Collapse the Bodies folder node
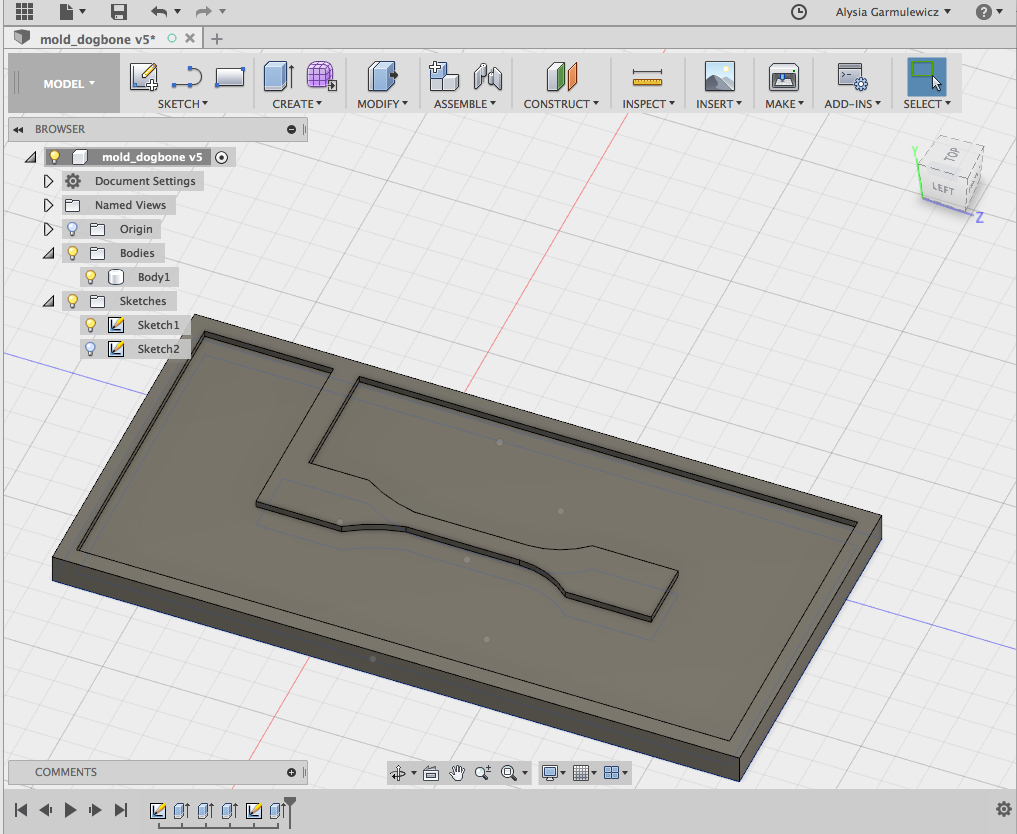Image resolution: width=1017 pixels, height=834 pixels. [x=49, y=254]
